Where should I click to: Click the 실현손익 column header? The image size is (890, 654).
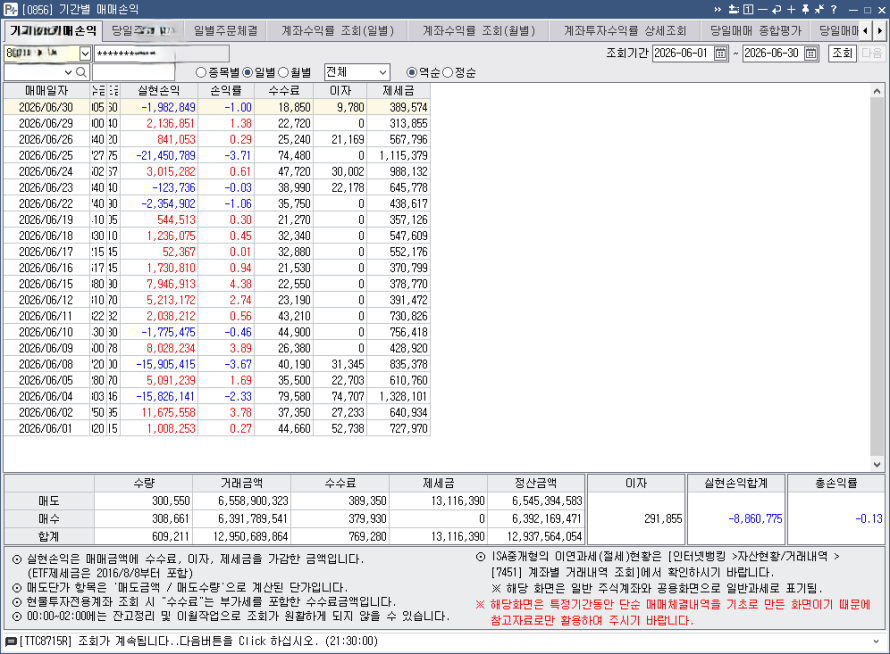tap(159, 91)
